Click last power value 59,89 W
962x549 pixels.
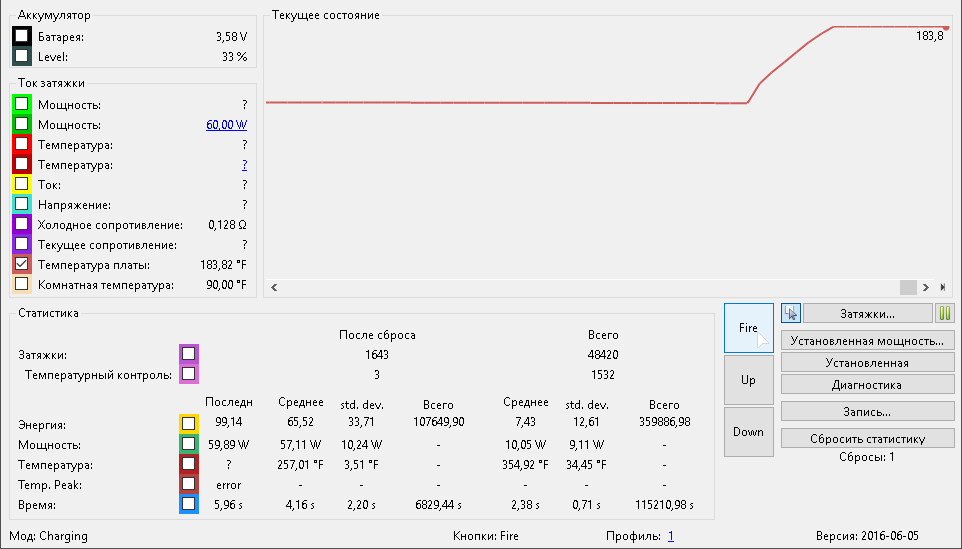pyautogui.click(x=228, y=444)
